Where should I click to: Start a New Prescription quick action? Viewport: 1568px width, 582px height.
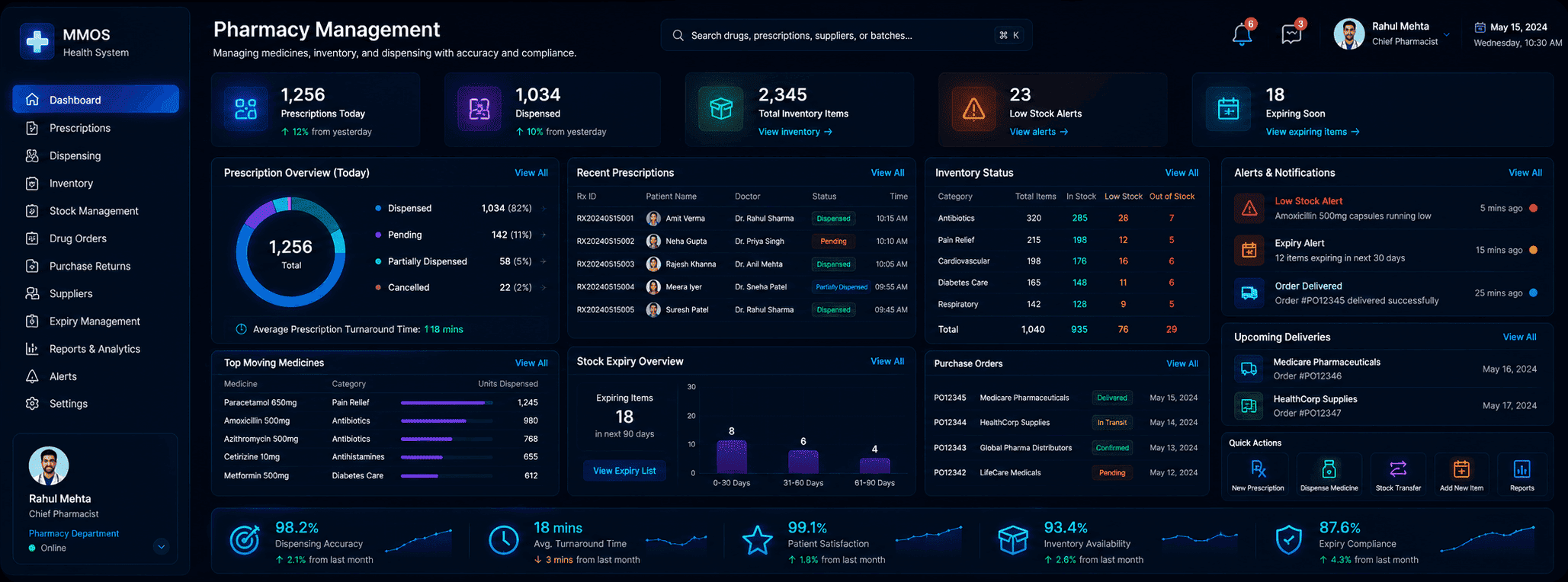(1258, 475)
